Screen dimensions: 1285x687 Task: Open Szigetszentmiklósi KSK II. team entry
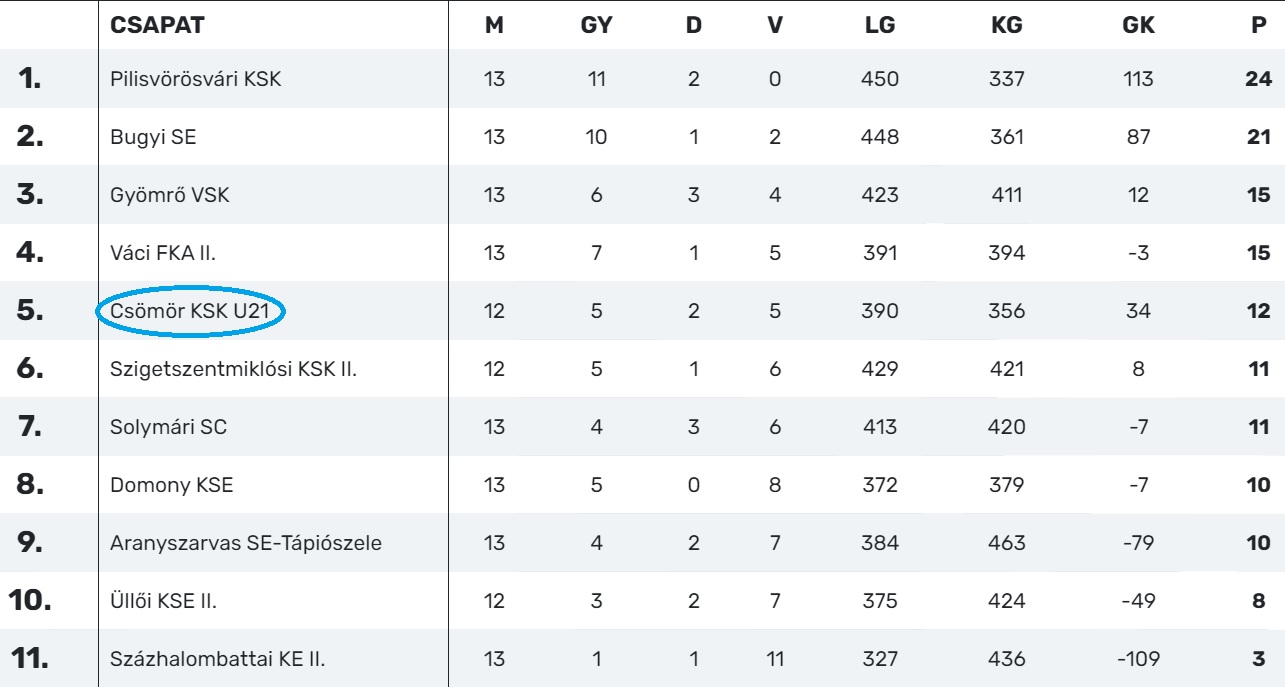(x=234, y=370)
